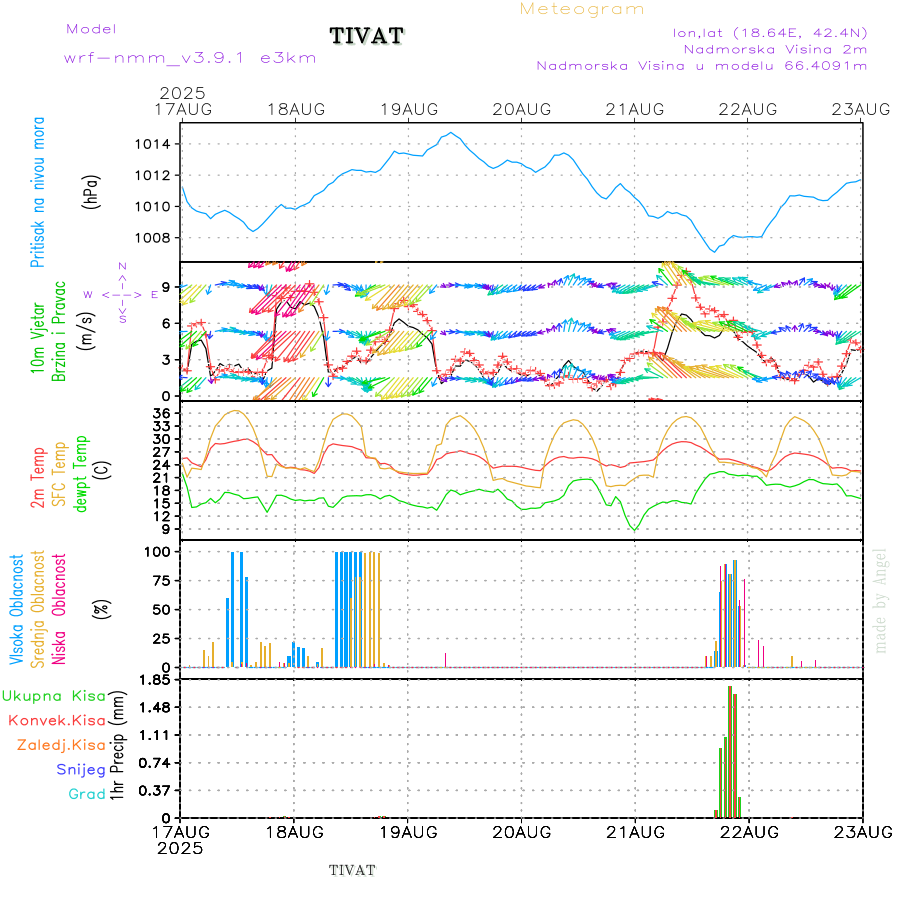Screen dimensions: 900x900
Task: Click the tallest precipitation bar near 22AUG
Action: [730, 750]
